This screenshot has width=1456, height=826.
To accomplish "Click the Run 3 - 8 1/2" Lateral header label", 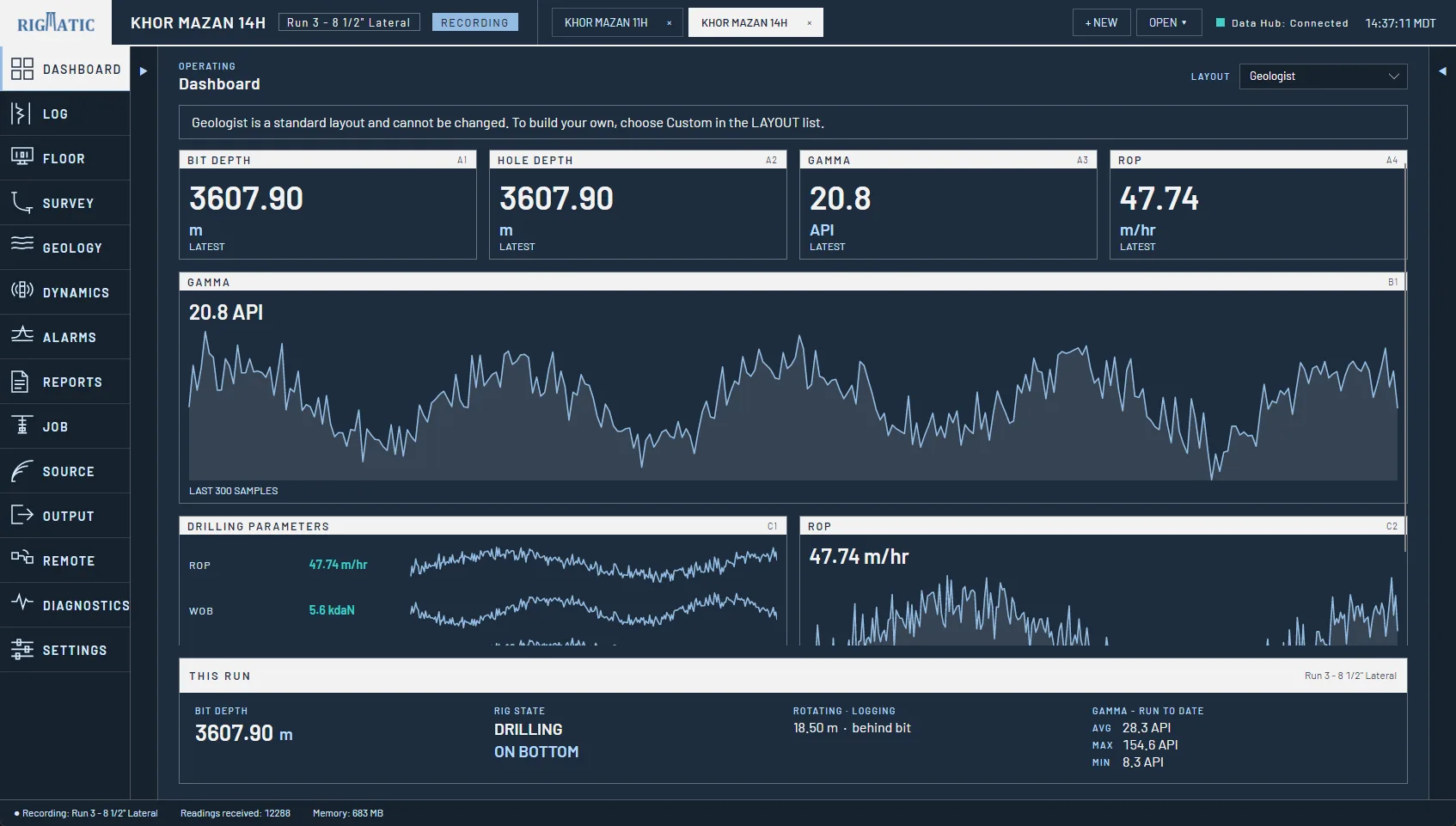I will point(349,22).
